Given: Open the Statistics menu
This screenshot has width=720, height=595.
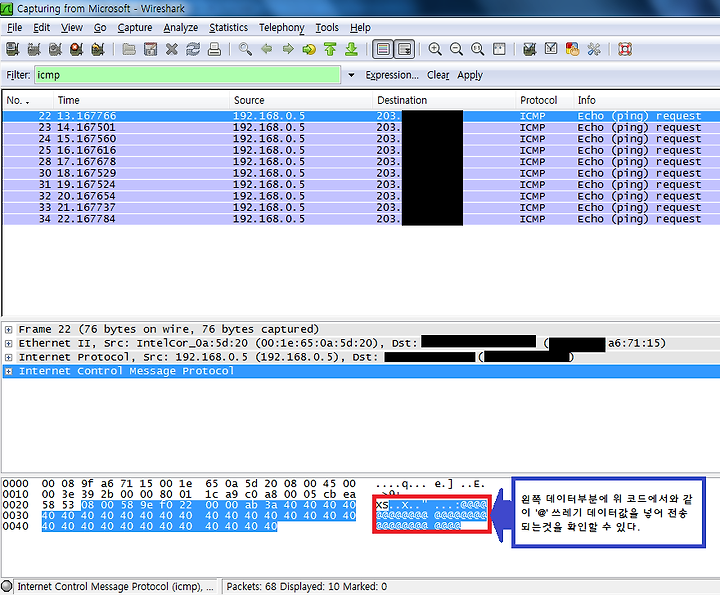Looking at the screenshot, I should point(228,28).
